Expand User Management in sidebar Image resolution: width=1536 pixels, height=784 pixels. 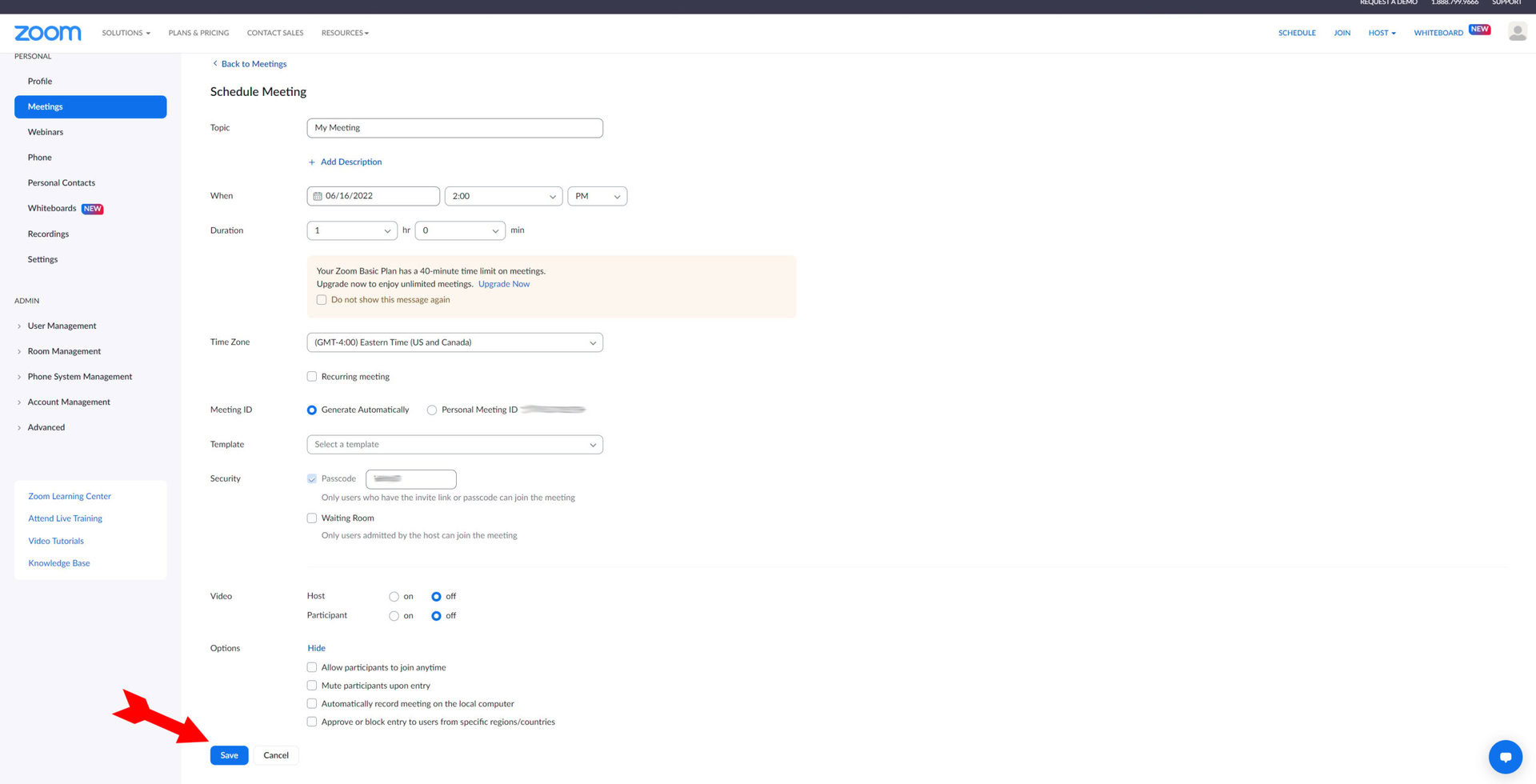[x=62, y=326]
